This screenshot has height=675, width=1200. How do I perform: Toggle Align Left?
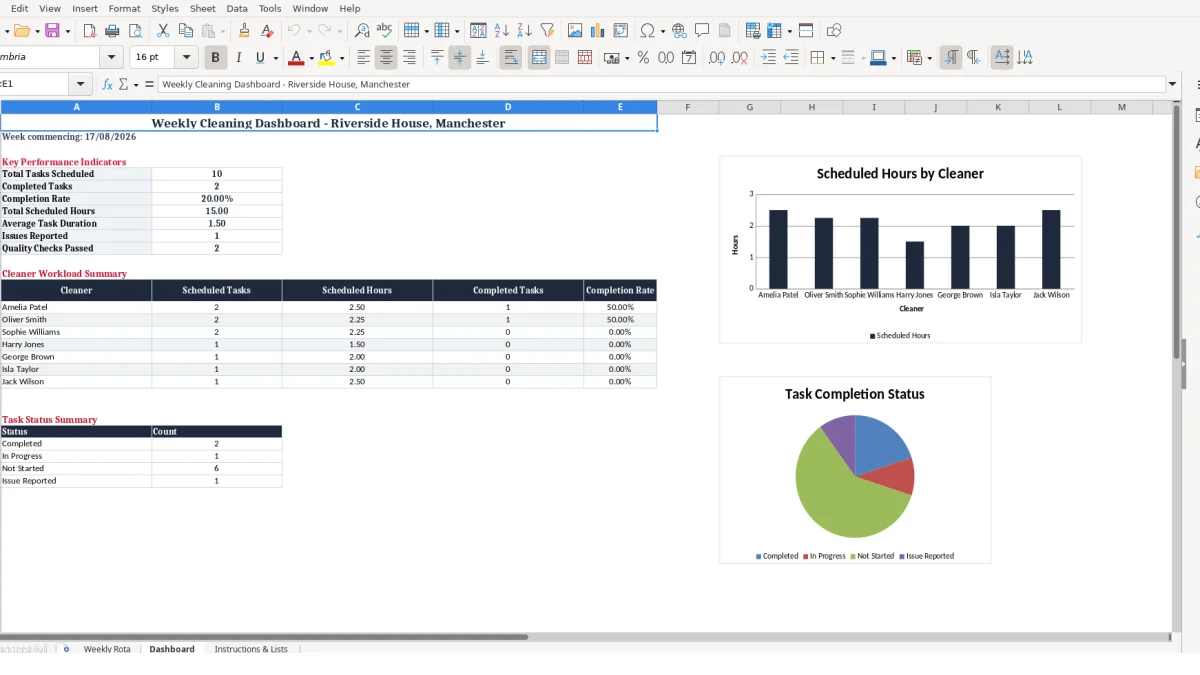(363, 58)
